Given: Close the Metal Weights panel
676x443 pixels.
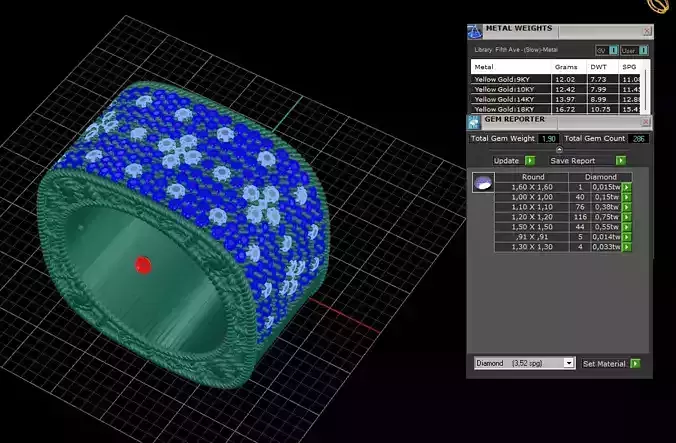Looking at the screenshot, I should [x=647, y=31].
